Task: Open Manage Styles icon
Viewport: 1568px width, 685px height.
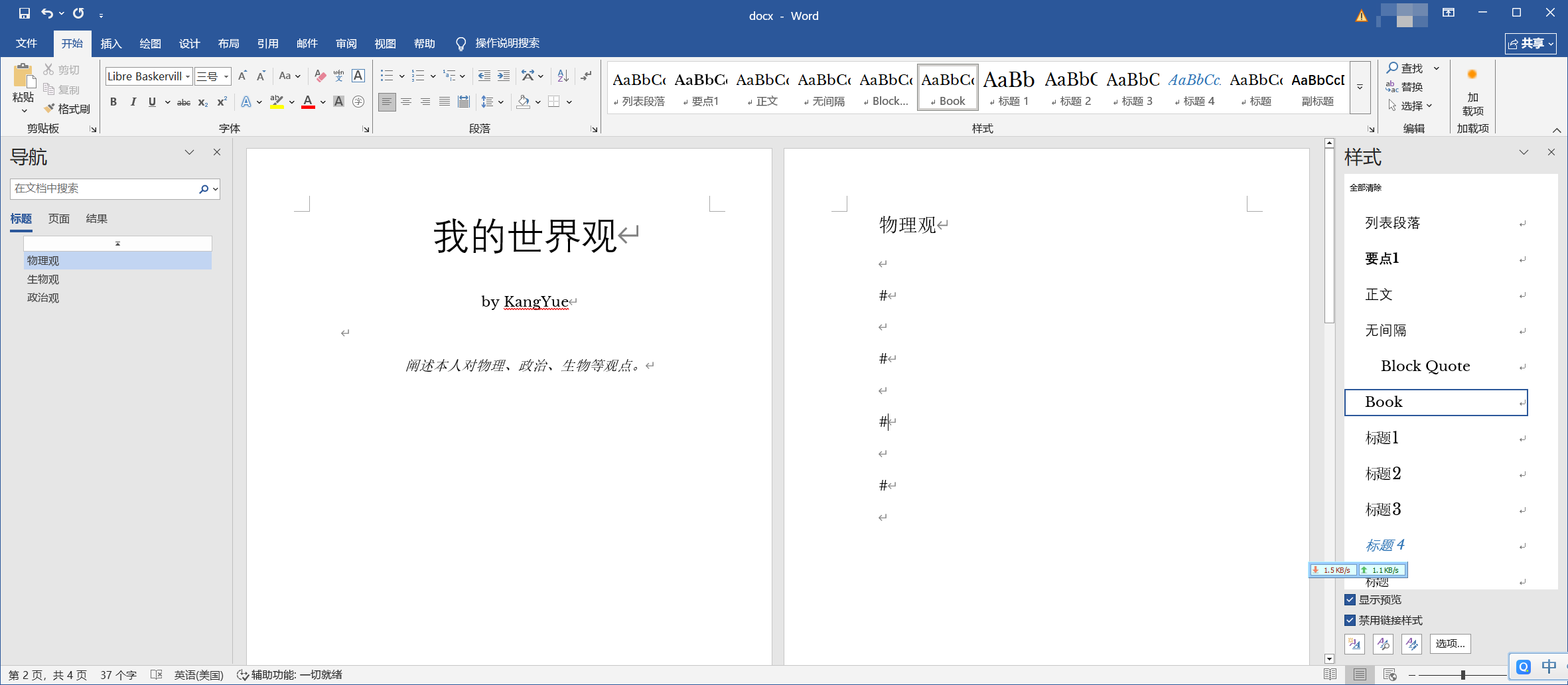Action: click(1411, 643)
